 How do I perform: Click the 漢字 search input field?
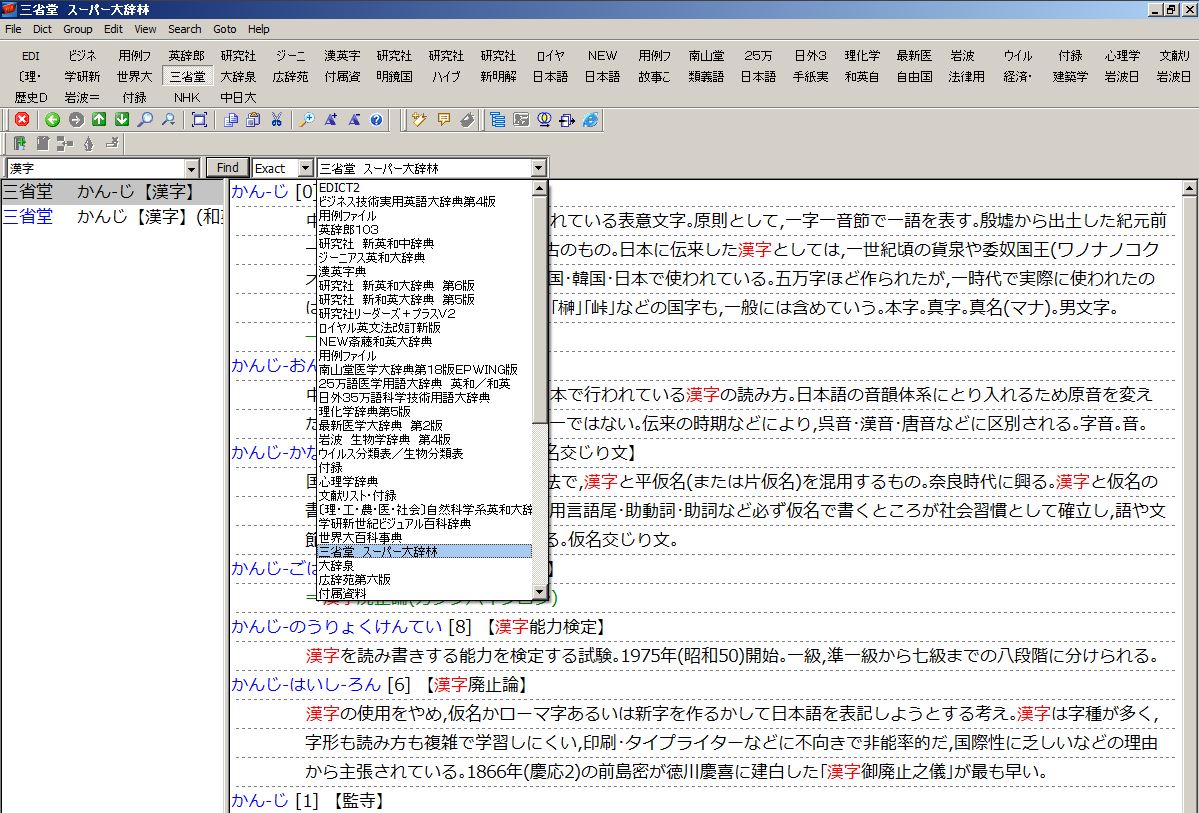pos(96,168)
